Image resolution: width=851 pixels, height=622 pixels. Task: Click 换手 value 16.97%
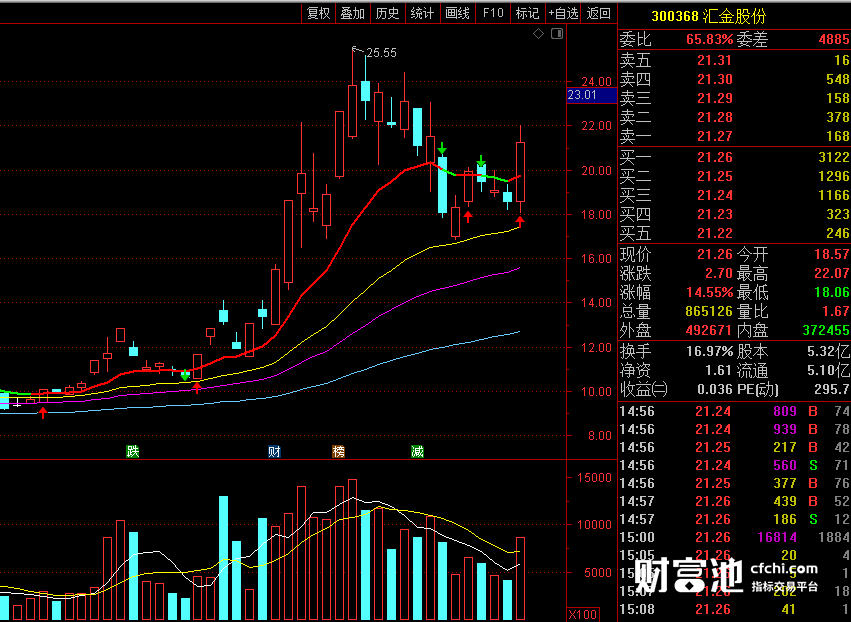click(709, 352)
